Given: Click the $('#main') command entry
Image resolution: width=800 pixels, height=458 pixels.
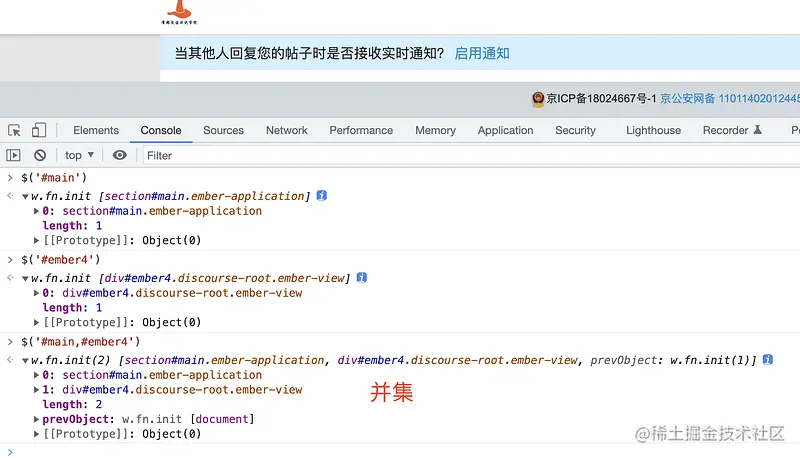Looking at the screenshot, I should 54,178.
